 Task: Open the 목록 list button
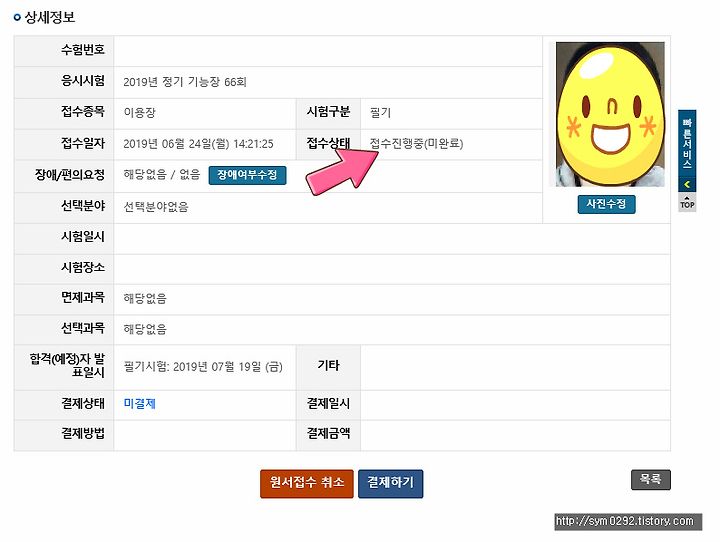point(650,480)
